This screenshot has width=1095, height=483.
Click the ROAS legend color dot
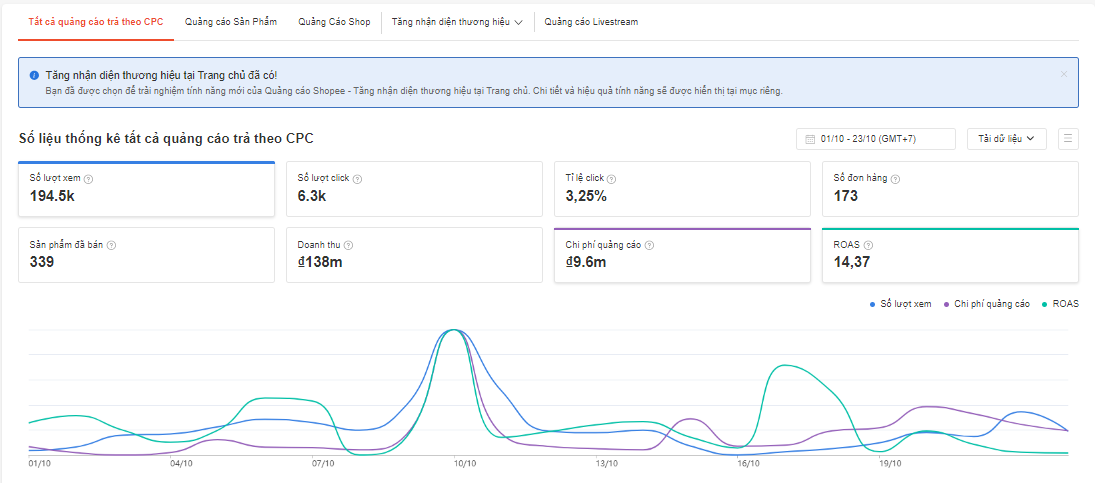1045,304
